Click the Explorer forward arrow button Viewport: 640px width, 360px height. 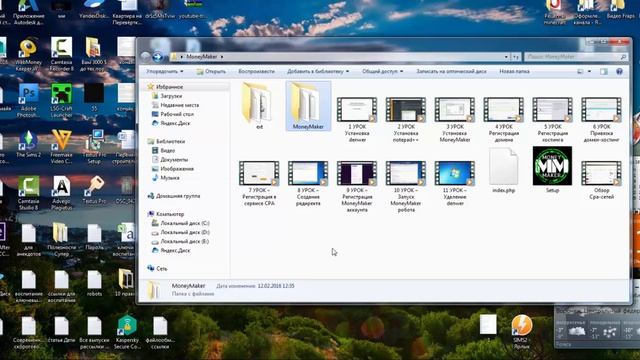(x=158, y=56)
